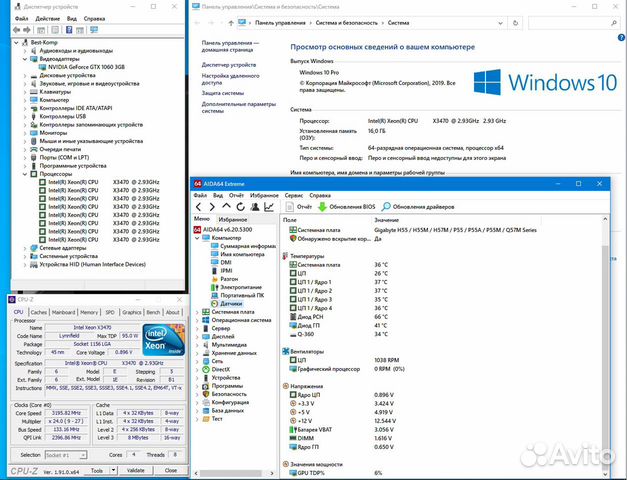Open Tools dropdown arrow in CPU-Z

pyautogui.click(x=114, y=470)
